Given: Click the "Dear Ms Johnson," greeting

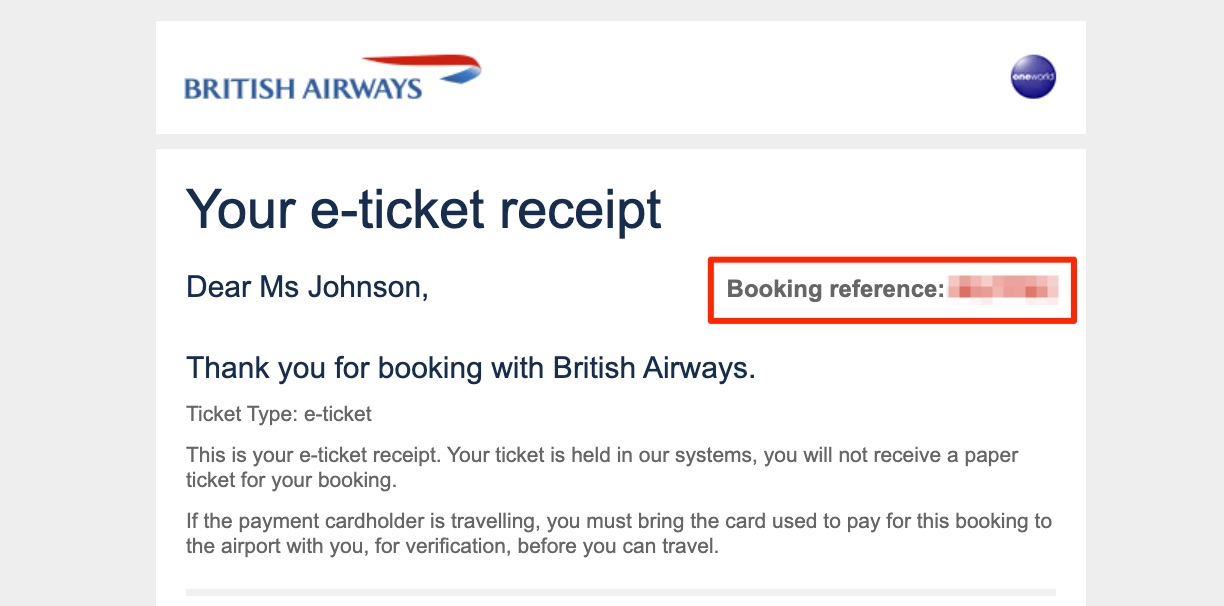Looking at the screenshot, I should click(307, 288).
